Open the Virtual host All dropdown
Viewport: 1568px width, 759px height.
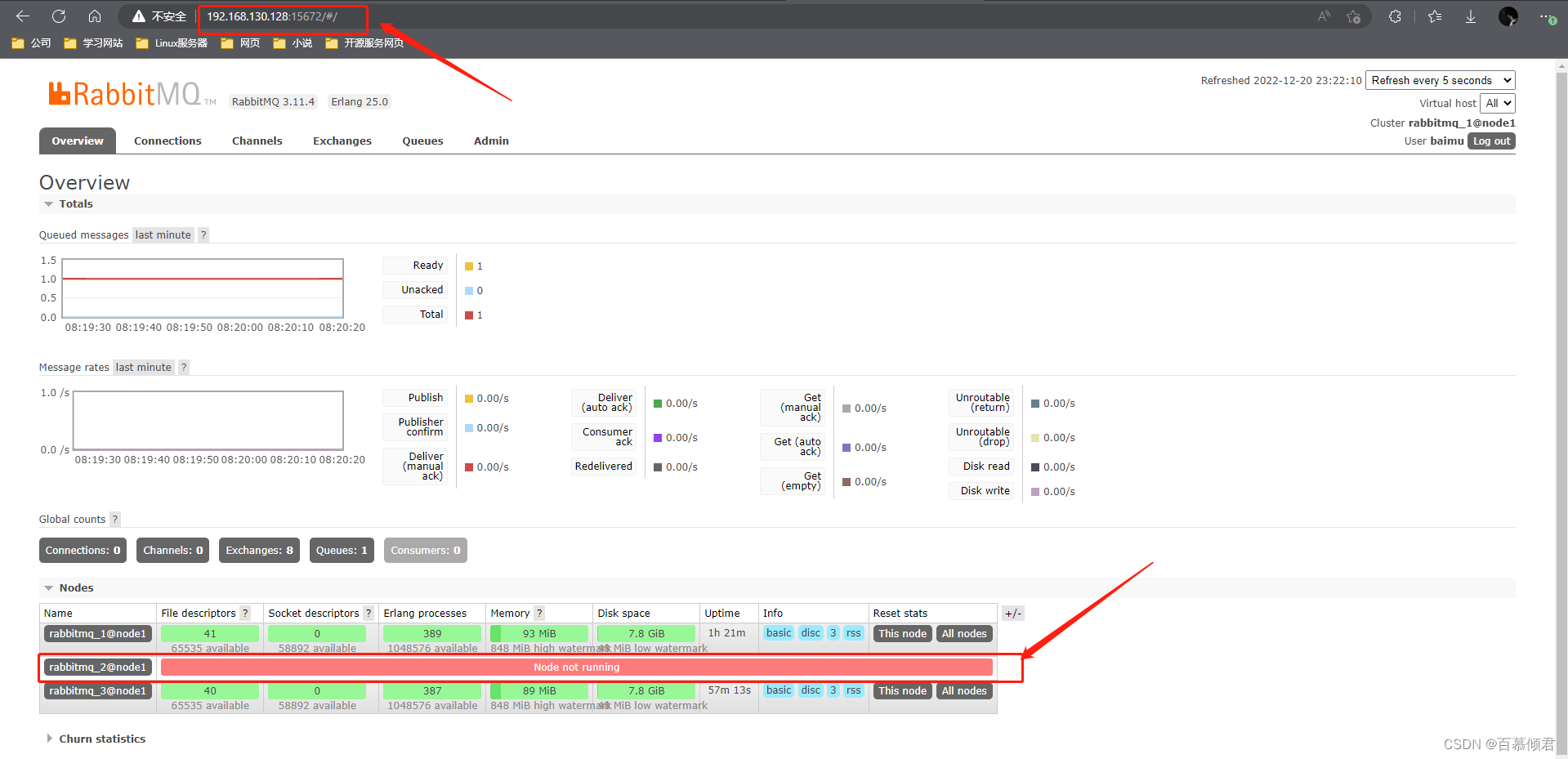click(x=1498, y=103)
